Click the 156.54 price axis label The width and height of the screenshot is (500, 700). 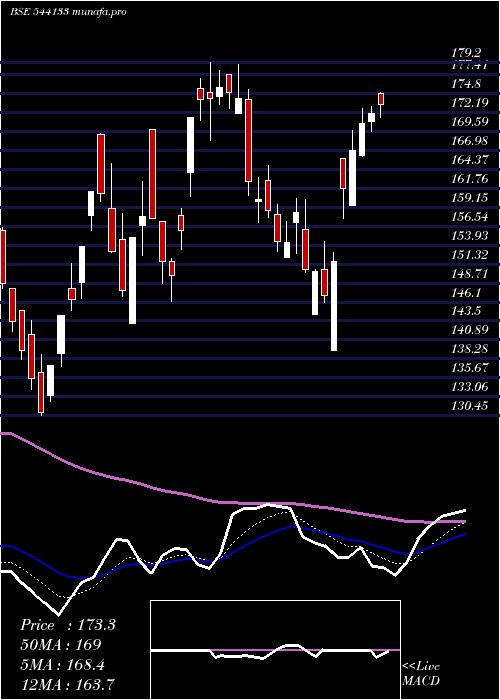click(469, 217)
